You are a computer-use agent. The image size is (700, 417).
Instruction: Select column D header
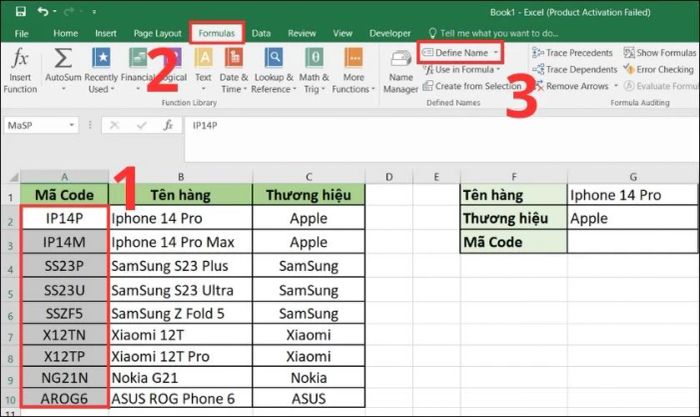click(x=389, y=177)
